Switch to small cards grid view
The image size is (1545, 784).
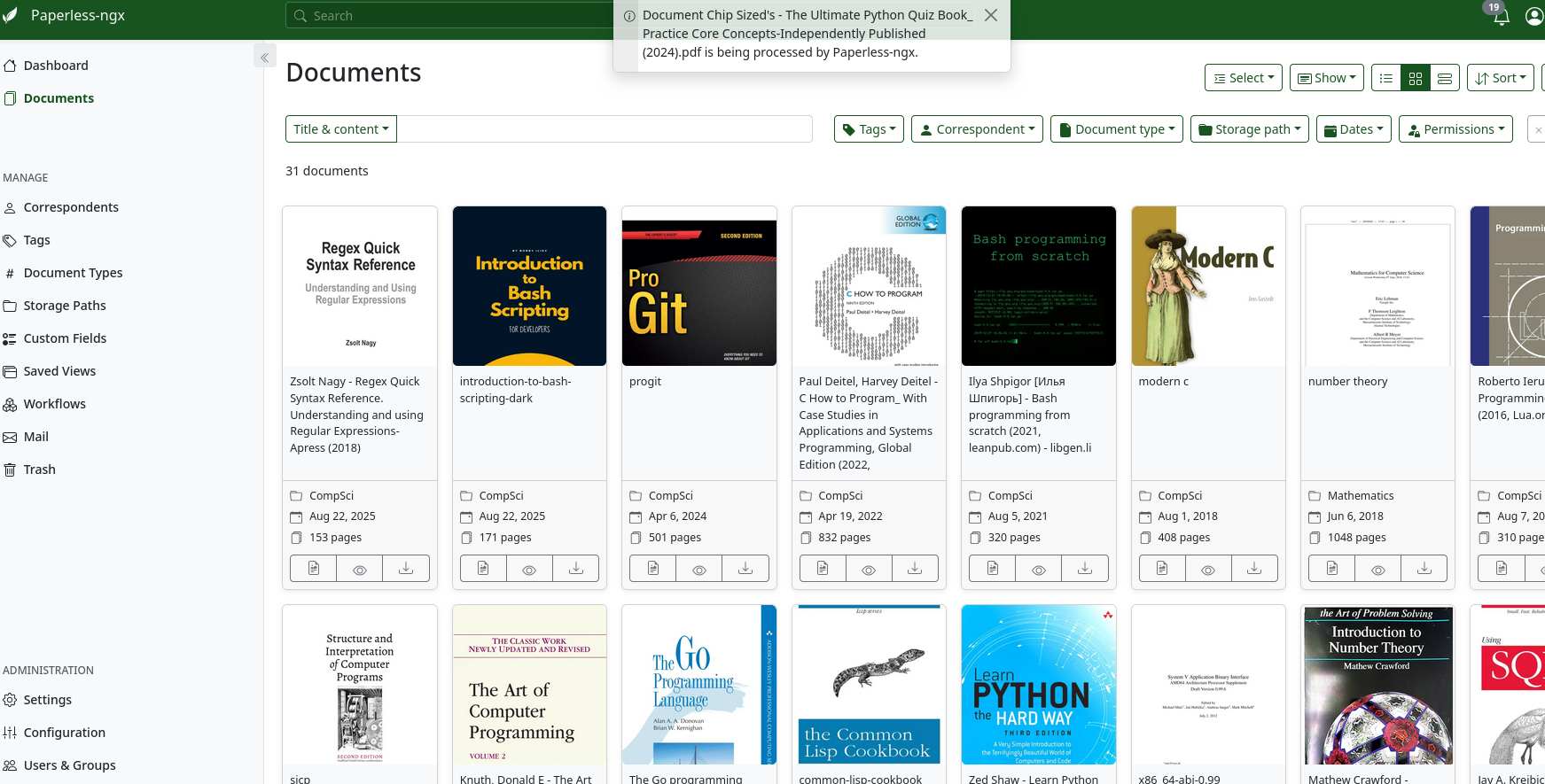pyautogui.click(x=1416, y=78)
